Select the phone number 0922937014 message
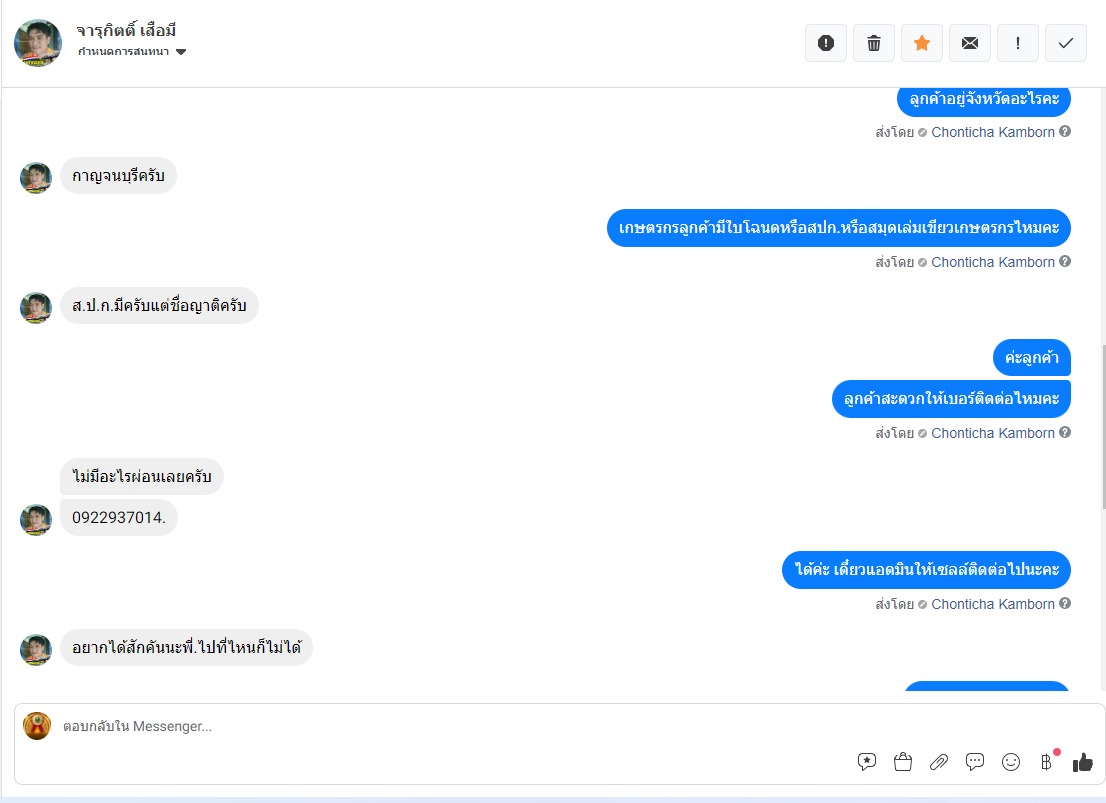1106x803 pixels. pos(118,517)
